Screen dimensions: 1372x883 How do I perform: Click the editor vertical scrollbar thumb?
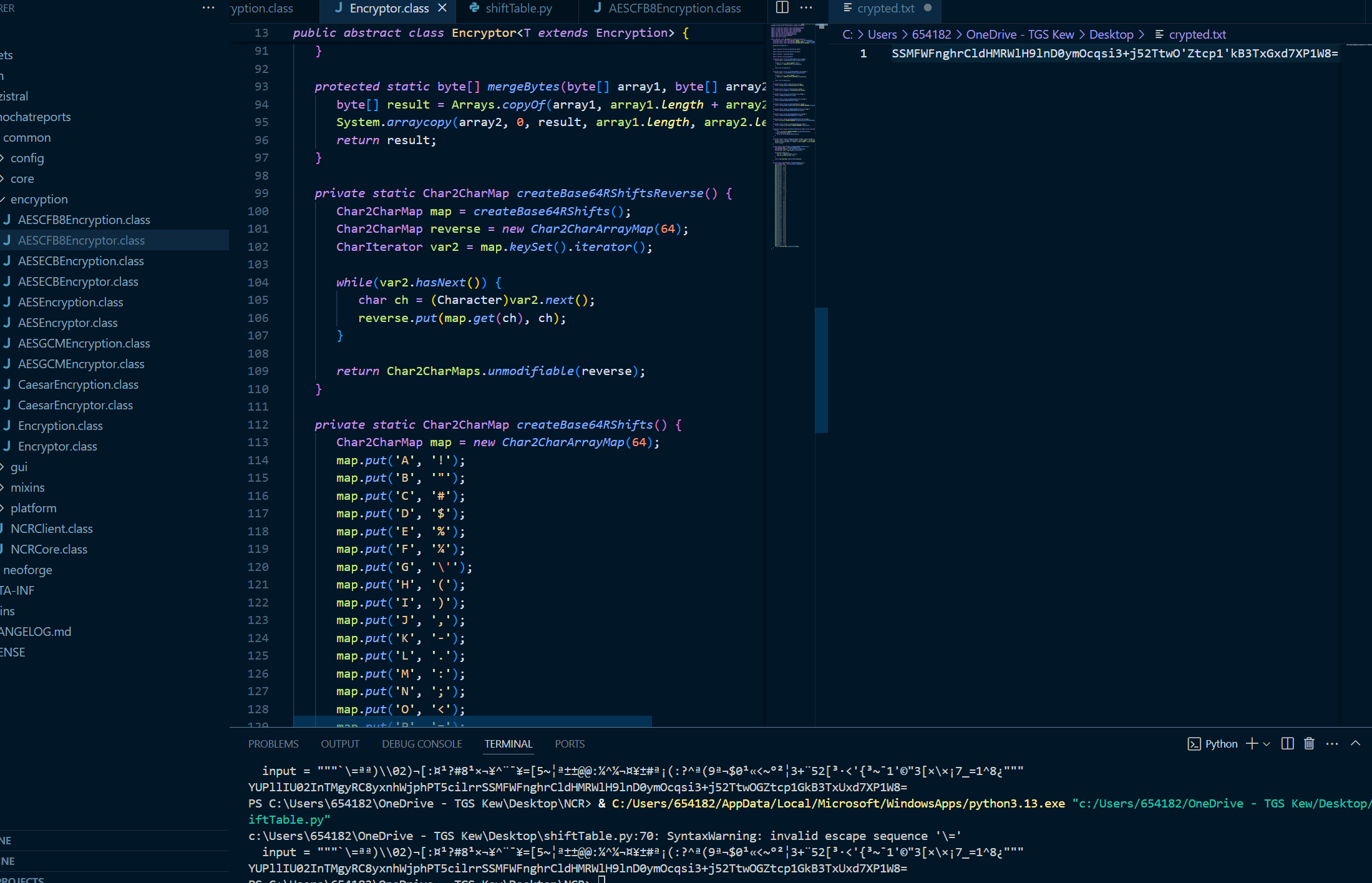pyautogui.click(x=821, y=370)
